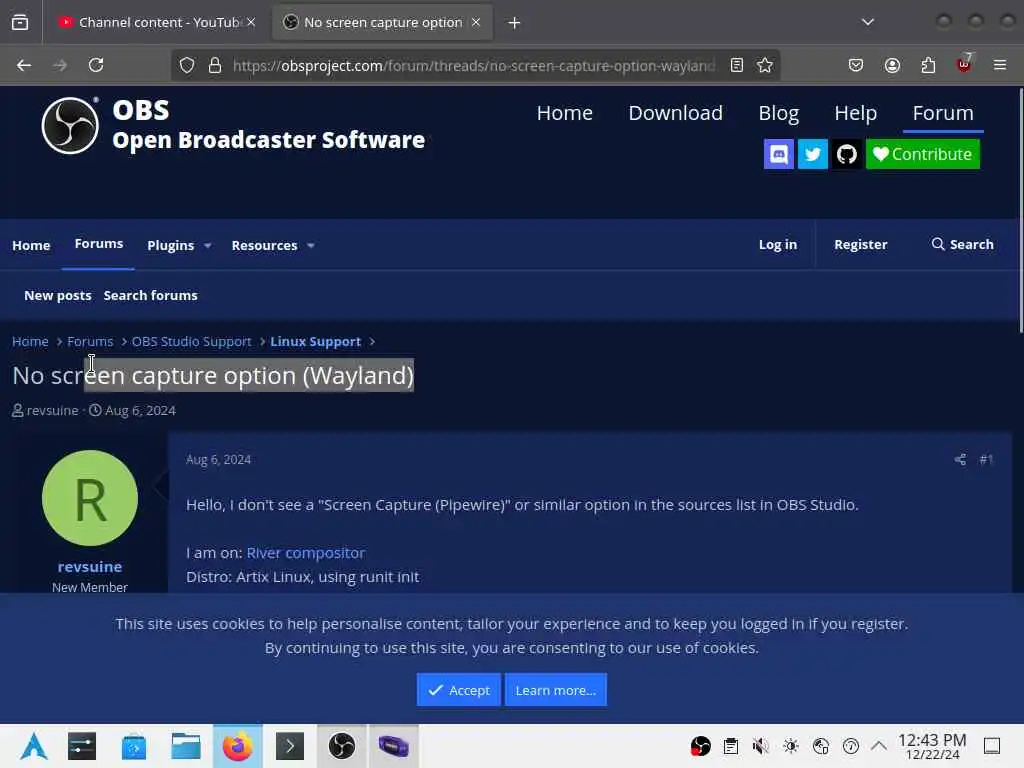
Task: Open the Forums tab in forum navigation
Action: click(x=99, y=244)
